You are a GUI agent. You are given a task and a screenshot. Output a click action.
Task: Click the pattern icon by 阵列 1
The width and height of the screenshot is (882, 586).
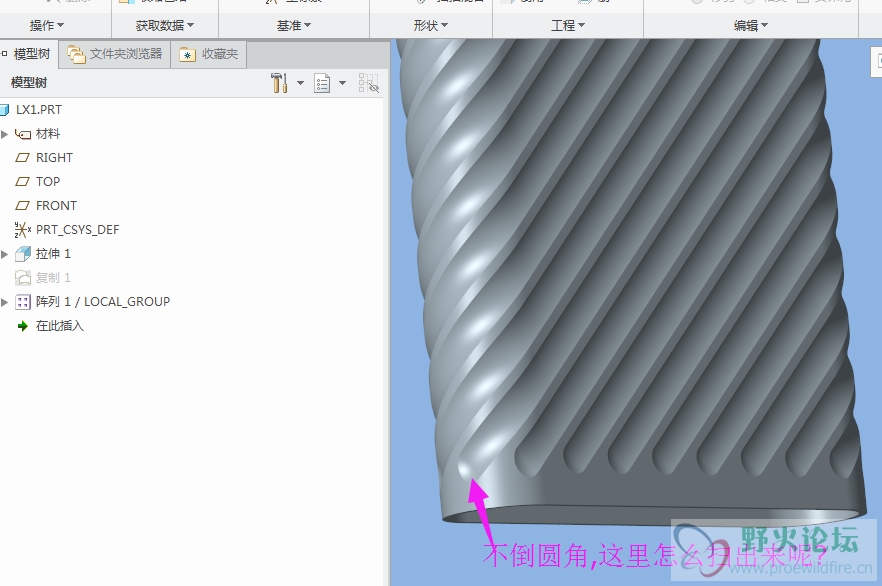(22, 302)
